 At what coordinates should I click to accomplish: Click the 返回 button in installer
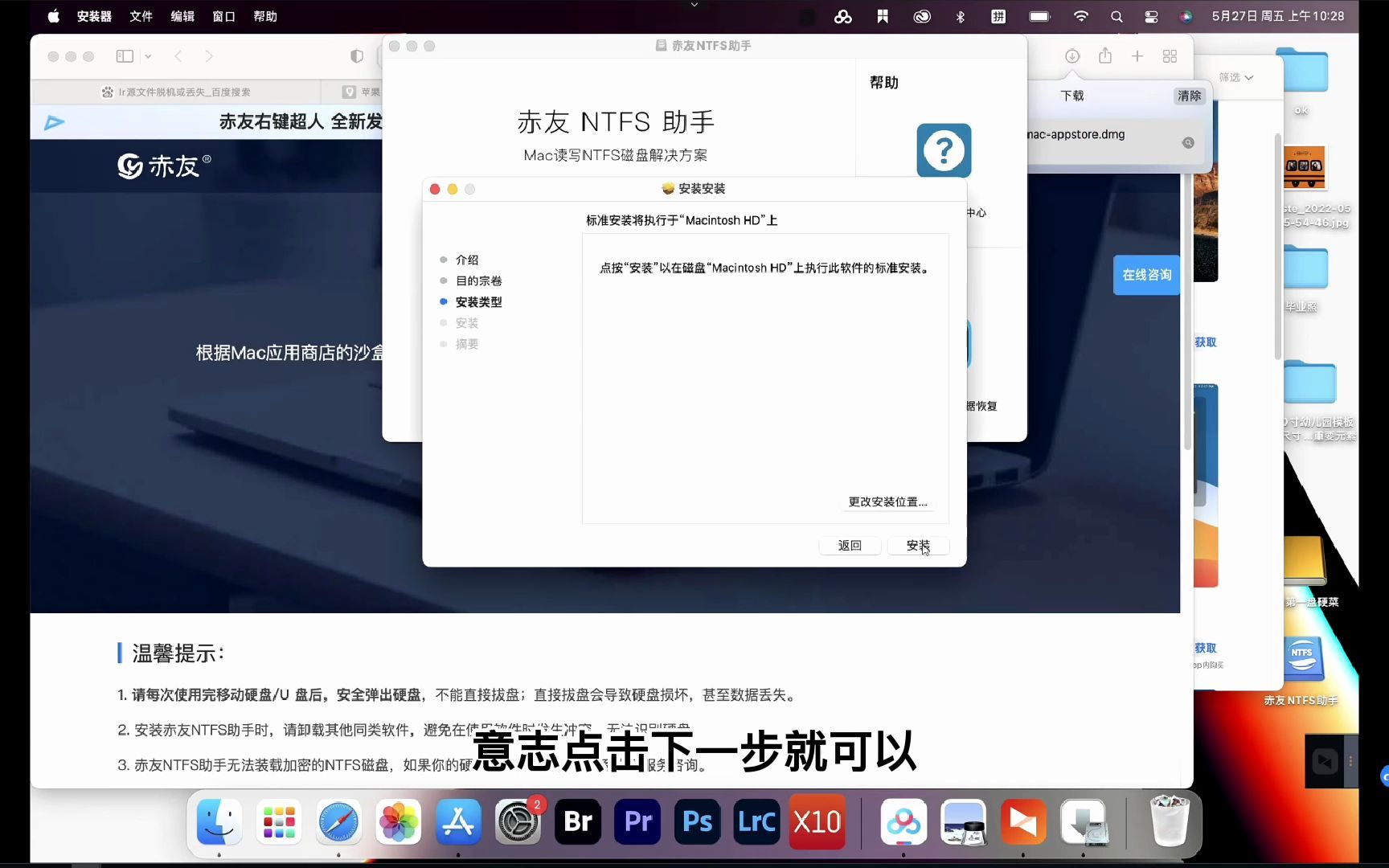850,546
